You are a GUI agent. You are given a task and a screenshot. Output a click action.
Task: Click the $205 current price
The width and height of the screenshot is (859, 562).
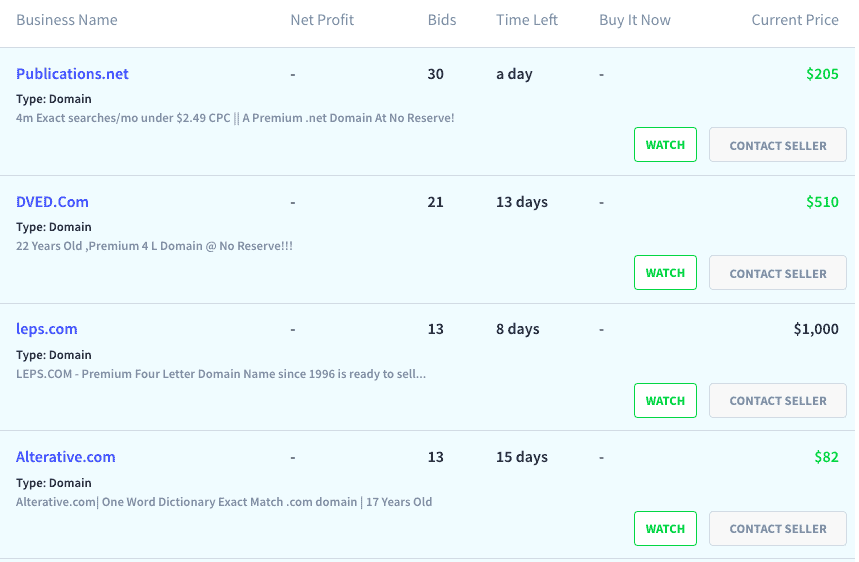822,74
